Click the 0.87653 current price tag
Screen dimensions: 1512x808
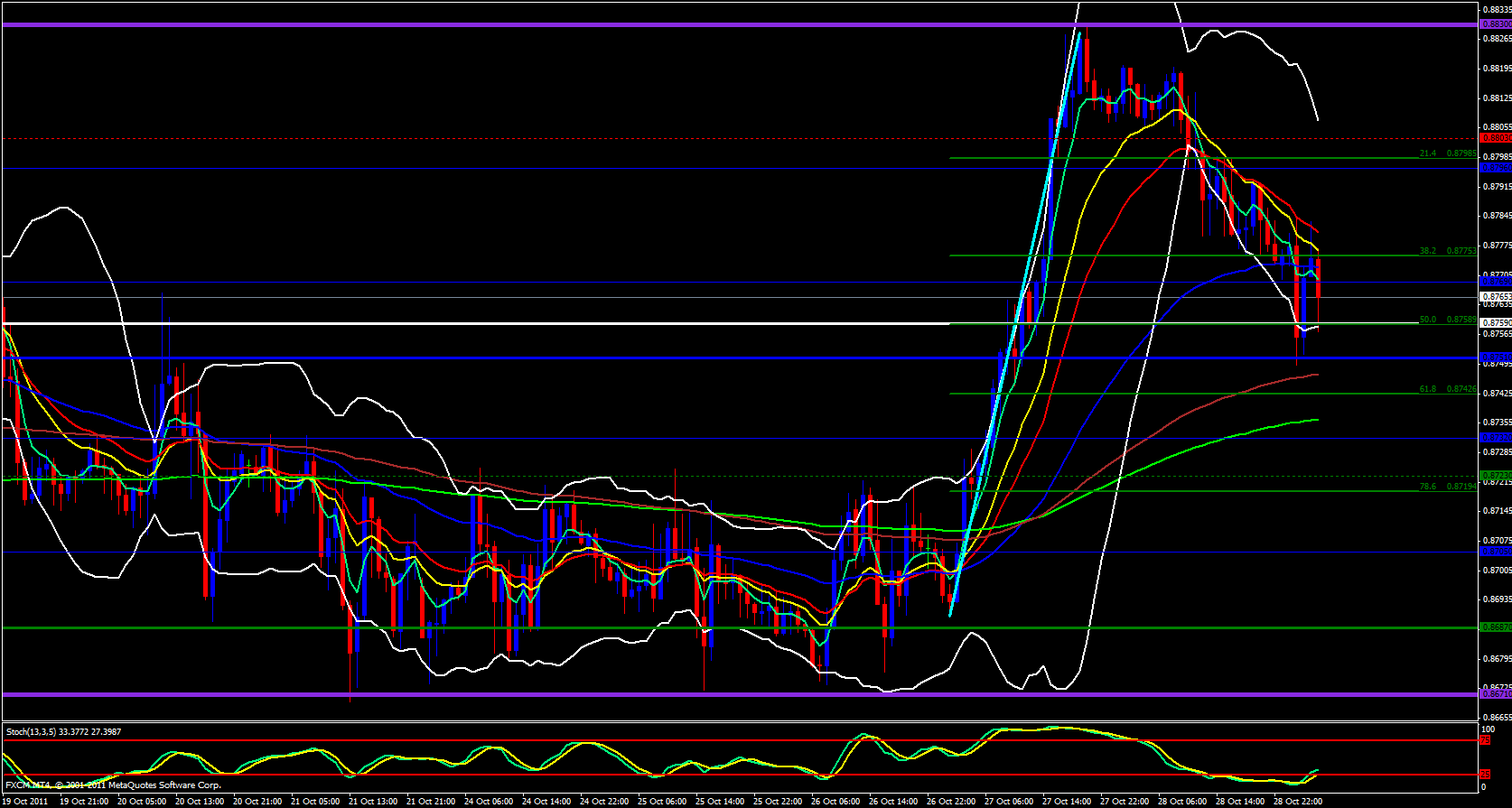pyautogui.click(x=1495, y=296)
